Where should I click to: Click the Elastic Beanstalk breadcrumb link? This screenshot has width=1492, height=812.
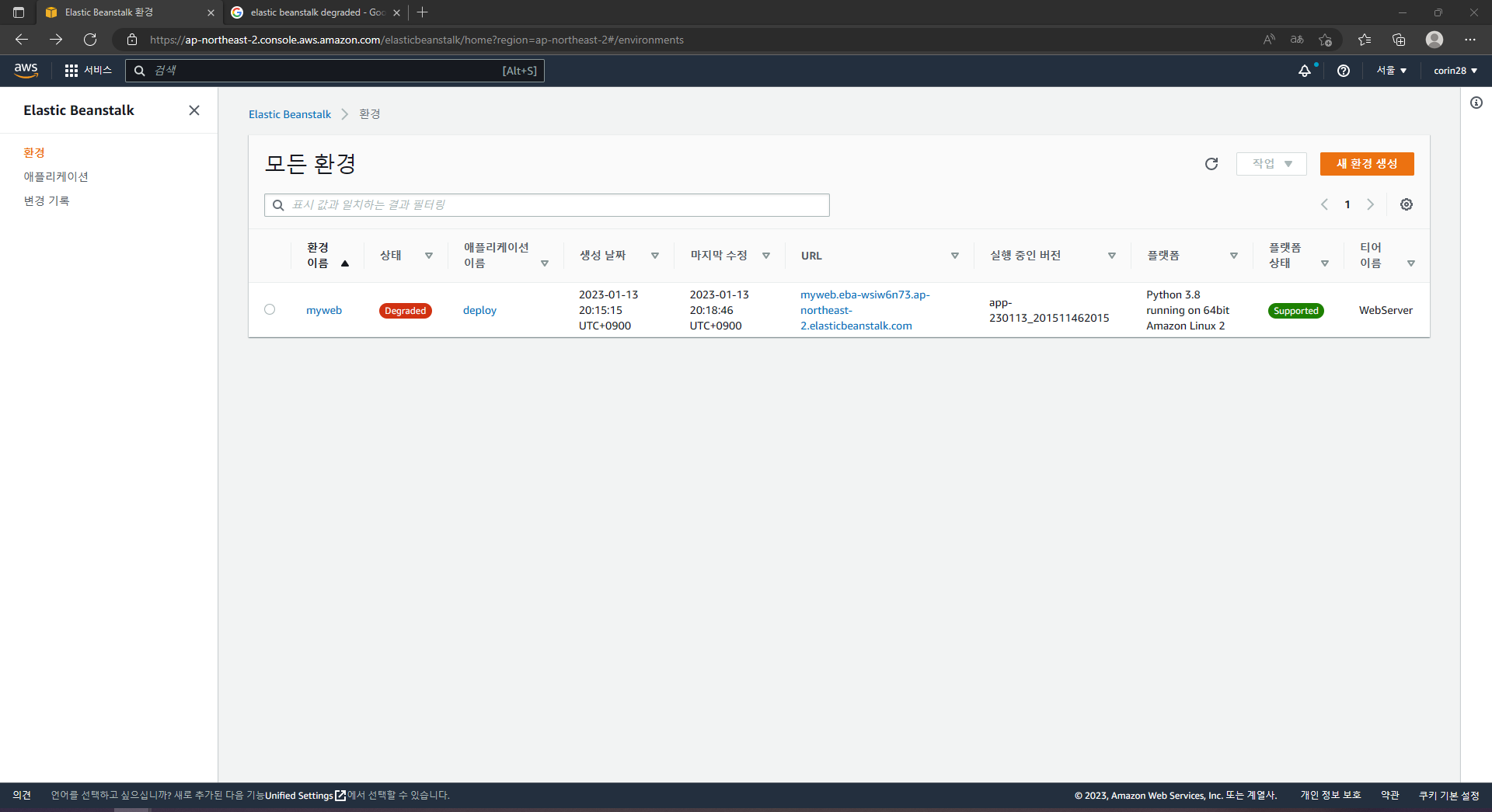coord(290,114)
